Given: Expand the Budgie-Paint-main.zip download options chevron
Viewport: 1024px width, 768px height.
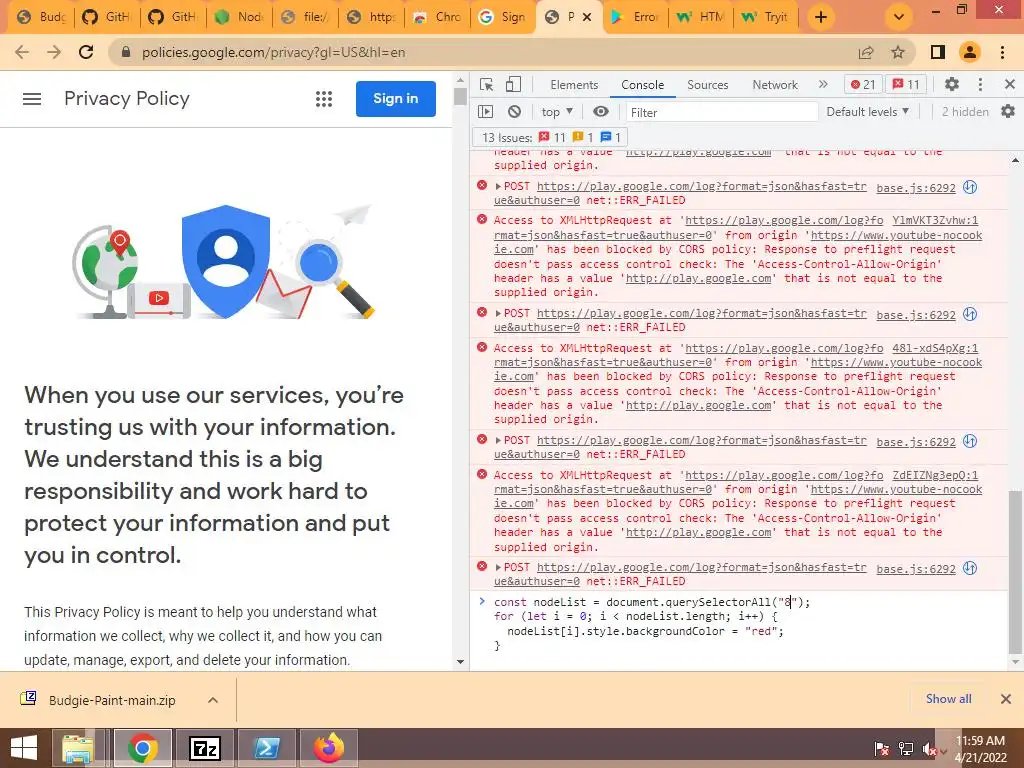Looking at the screenshot, I should (212, 700).
